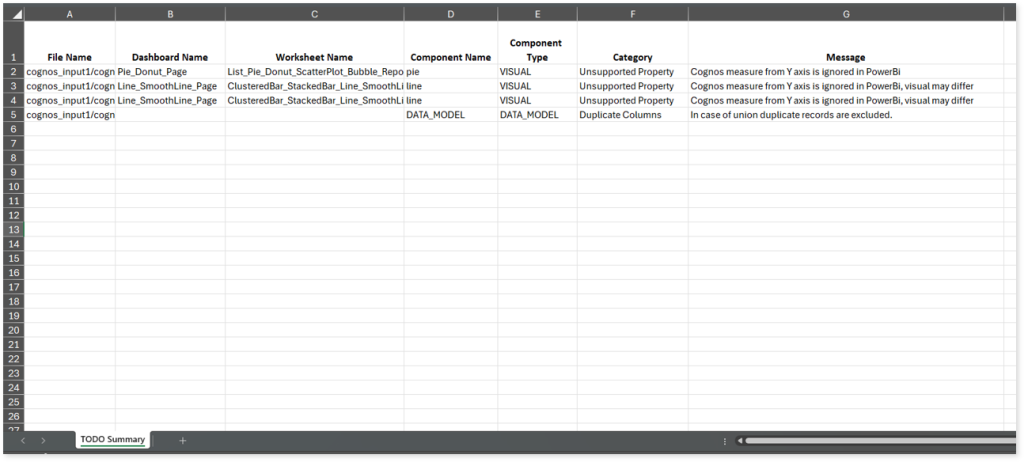Screen dimensions: 1024x462
Task: Click the previous sheet navigation arrow
Action: point(22,440)
